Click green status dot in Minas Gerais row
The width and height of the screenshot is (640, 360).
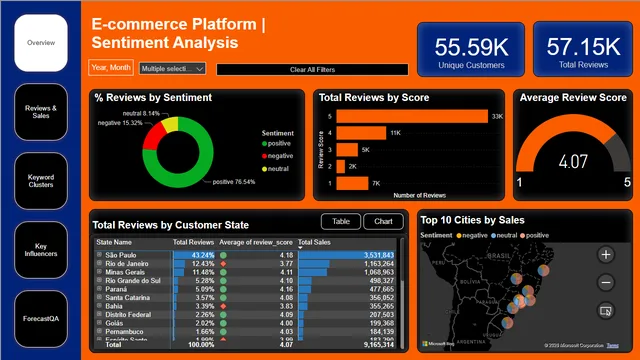[223, 272]
